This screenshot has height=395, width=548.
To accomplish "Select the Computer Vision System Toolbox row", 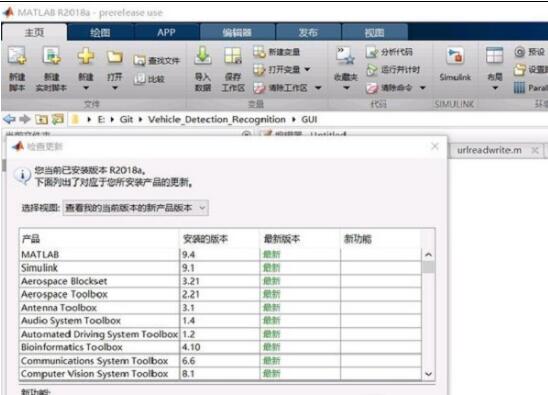I will coord(221,374).
